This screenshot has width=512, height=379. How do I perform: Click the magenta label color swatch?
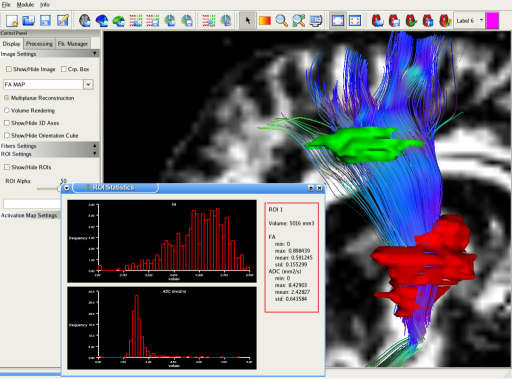coord(492,21)
